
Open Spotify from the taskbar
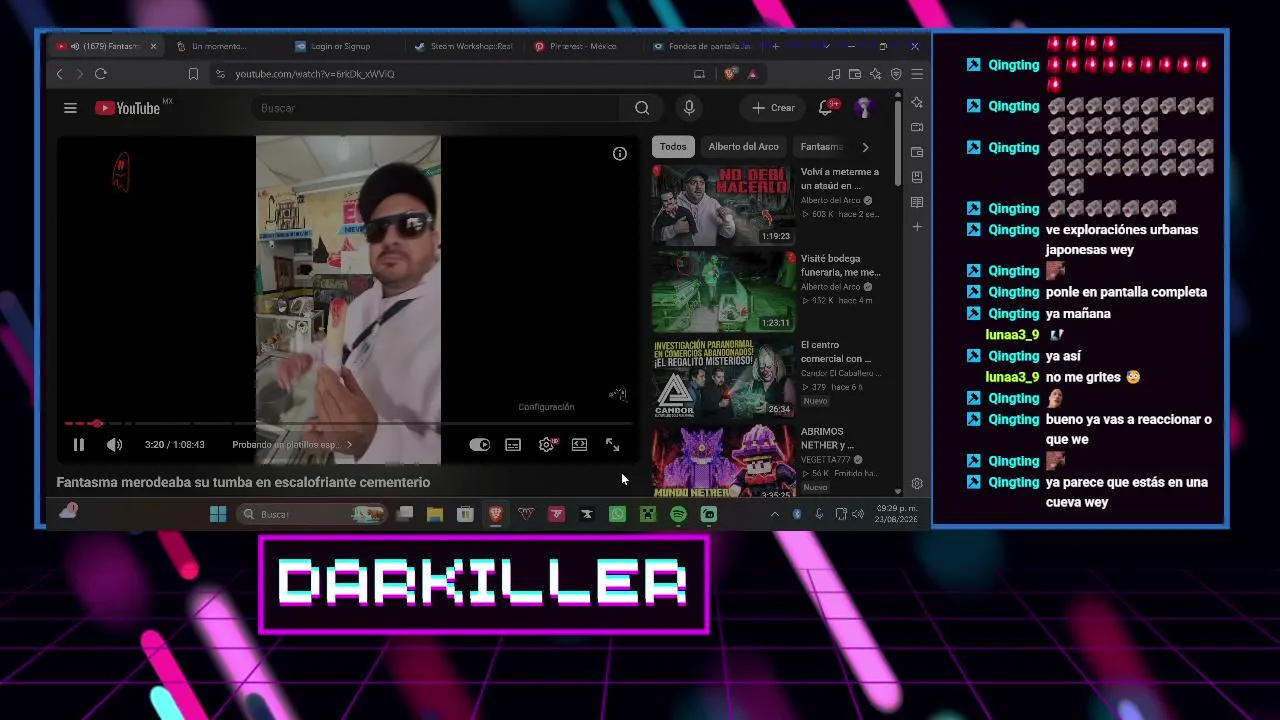click(678, 514)
